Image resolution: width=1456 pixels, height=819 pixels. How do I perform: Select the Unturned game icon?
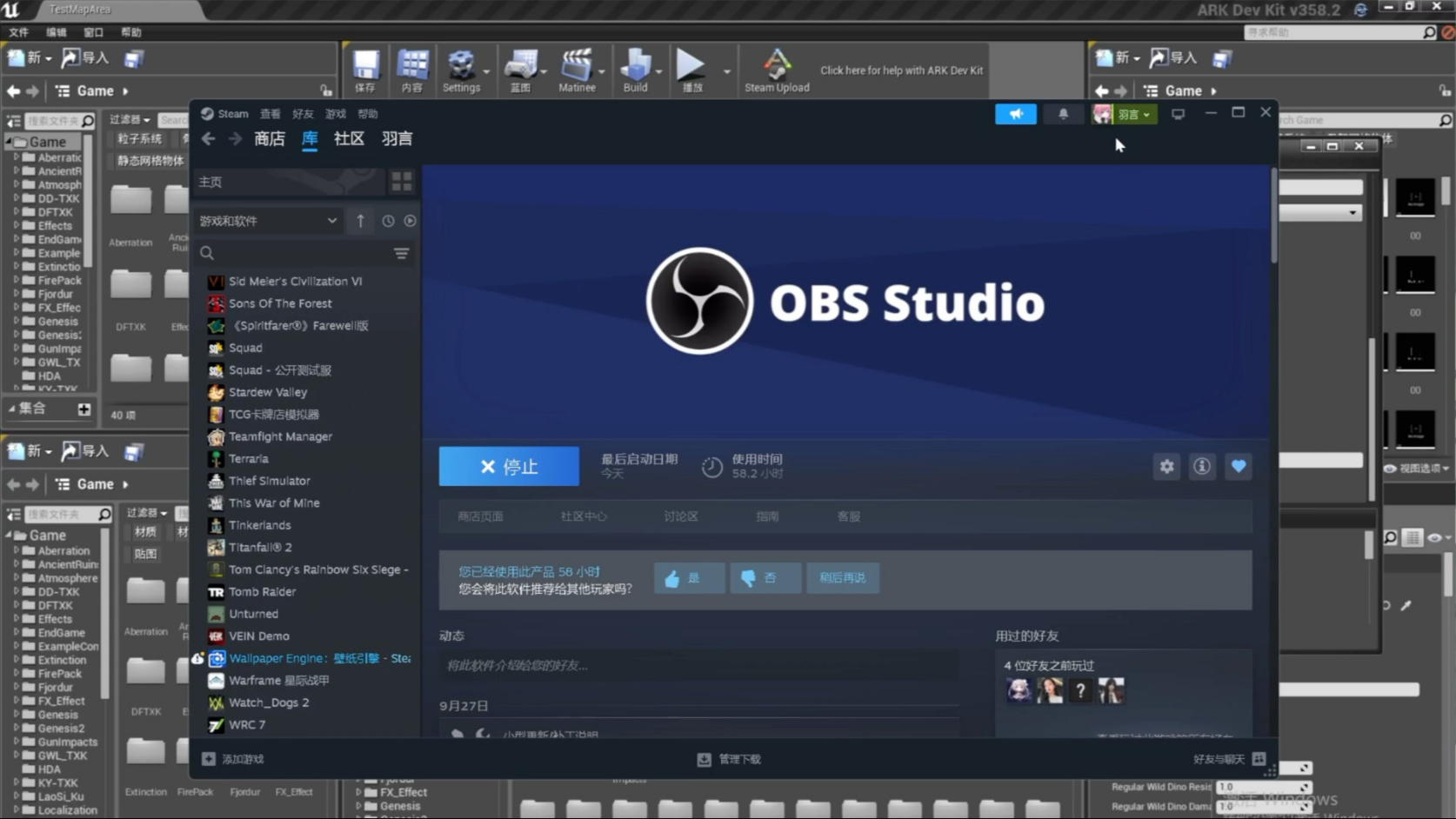(x=216, y=614)
